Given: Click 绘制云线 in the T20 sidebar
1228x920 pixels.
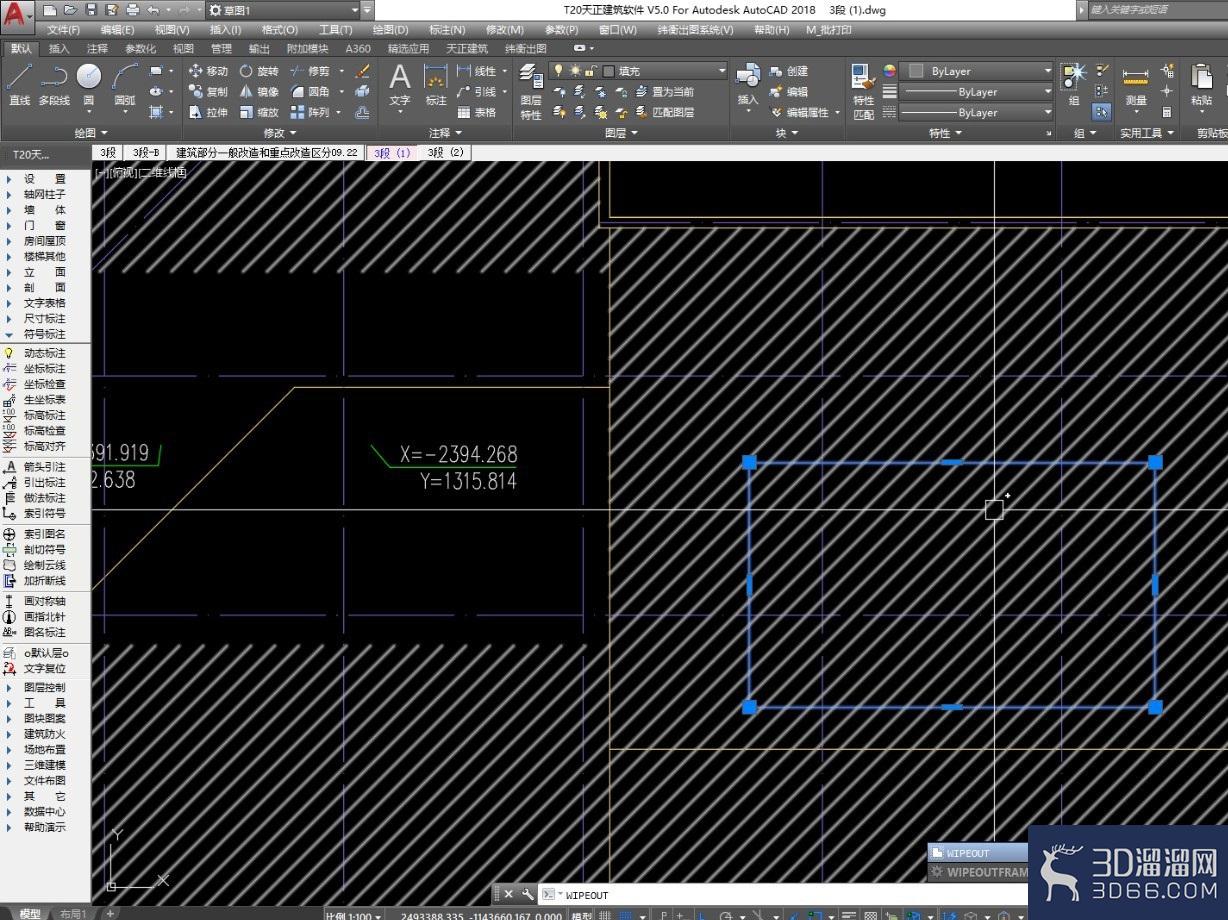Looking at the screenshot, I should (x=45, y=565).
